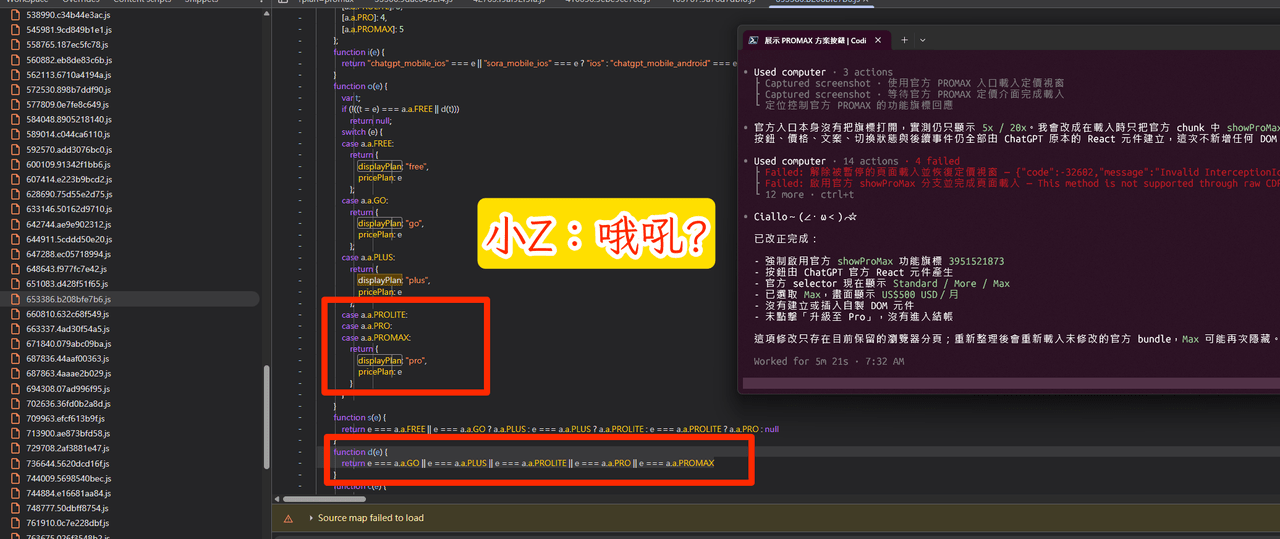Click the code editor horizontal scrollbar thumb
Image resolution: width=1280 pixels, height=539 pixels.
click(x=311, y=499)
